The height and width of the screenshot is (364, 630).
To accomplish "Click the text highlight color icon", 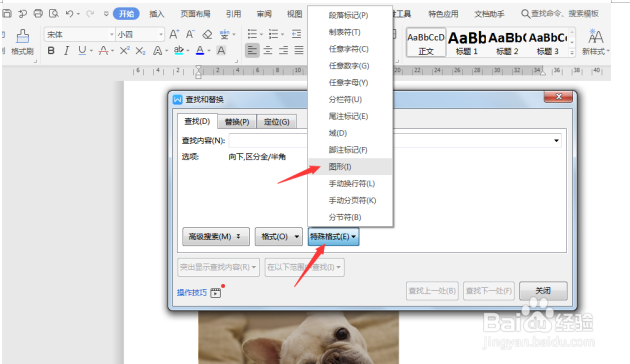I will click(179, 51).
